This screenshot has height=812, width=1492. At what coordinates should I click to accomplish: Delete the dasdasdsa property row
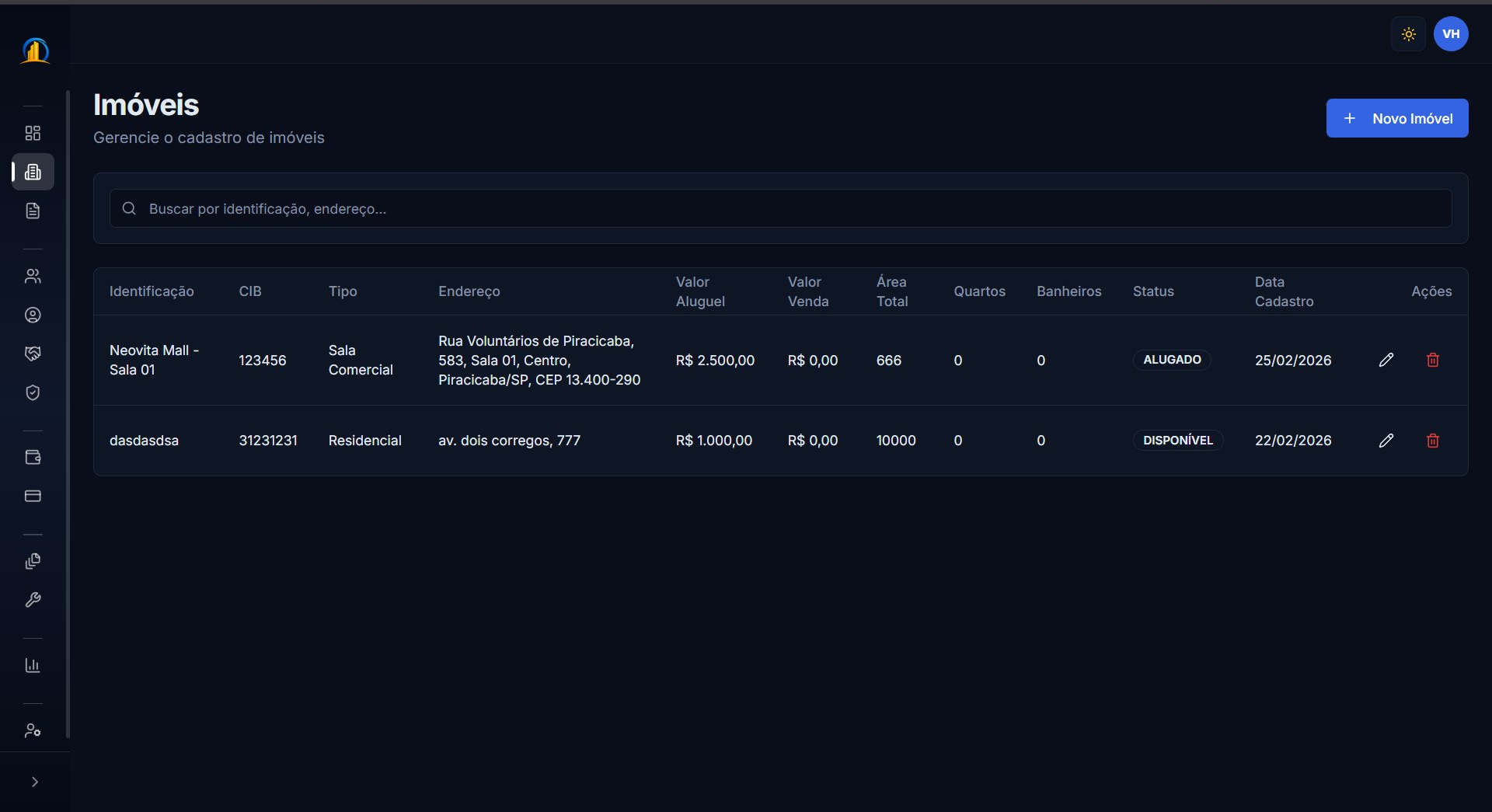[1432, 441]
